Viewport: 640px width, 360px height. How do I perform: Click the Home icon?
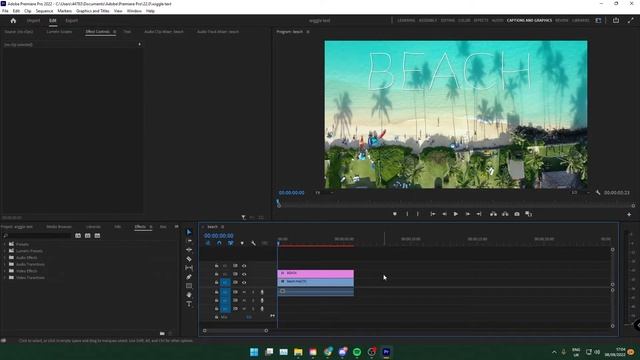(13, 20)
